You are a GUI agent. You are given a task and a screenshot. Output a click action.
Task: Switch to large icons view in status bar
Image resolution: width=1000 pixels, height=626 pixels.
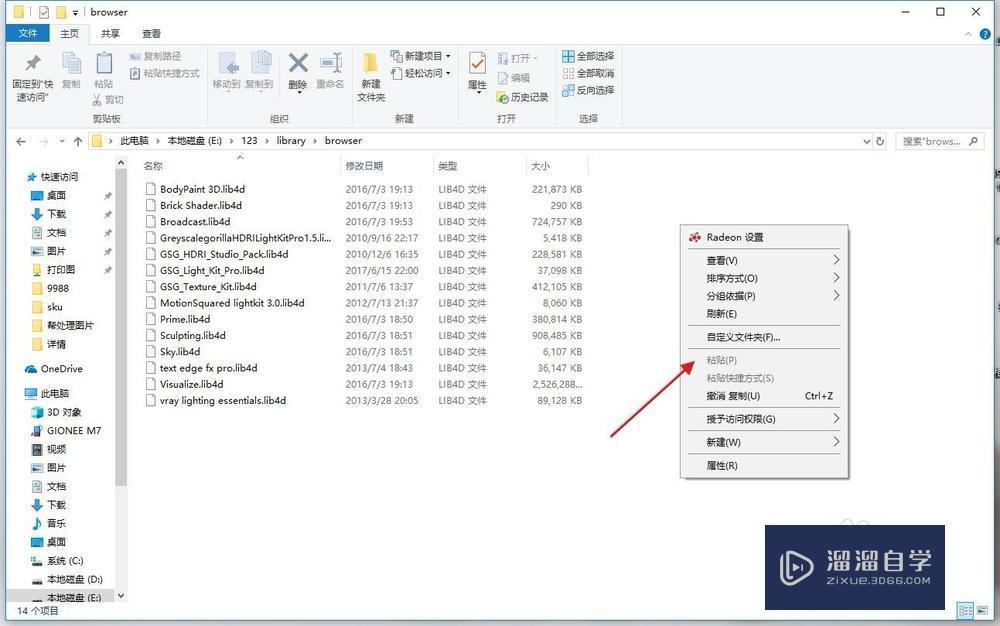983,610
